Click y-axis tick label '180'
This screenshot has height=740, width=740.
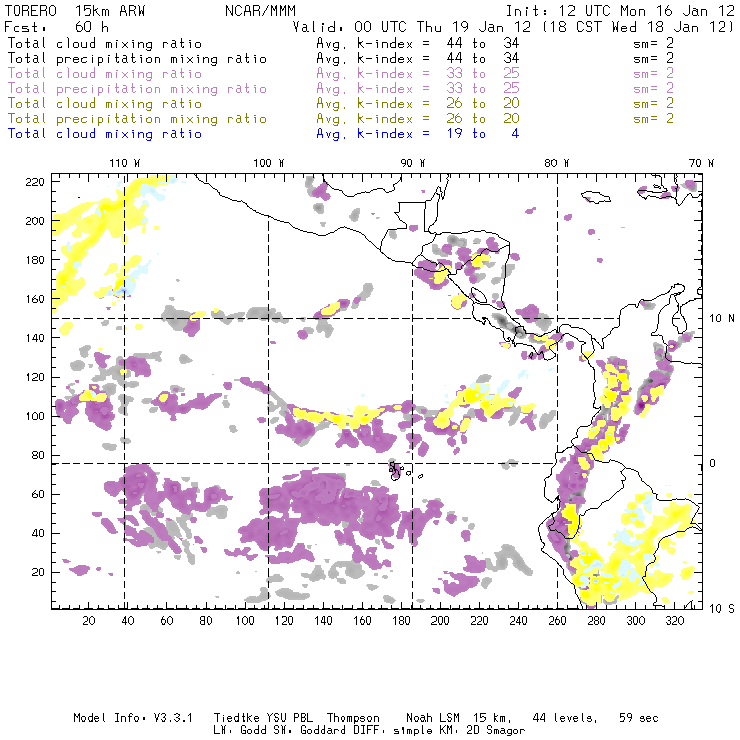tap(35, 260)
